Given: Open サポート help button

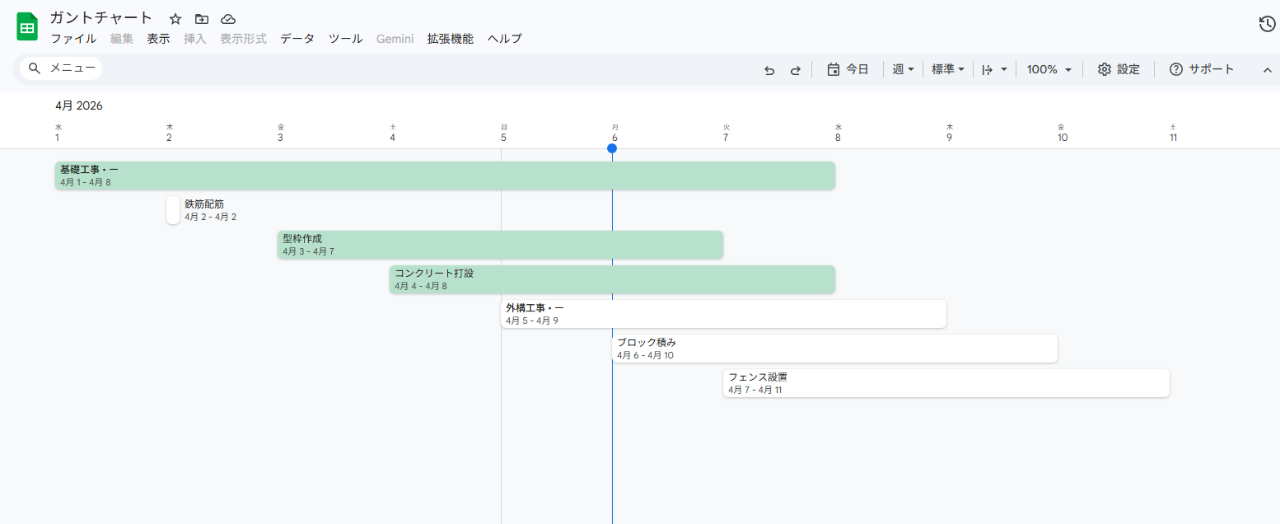Looking at the screenshot, I should (1202, 70).
